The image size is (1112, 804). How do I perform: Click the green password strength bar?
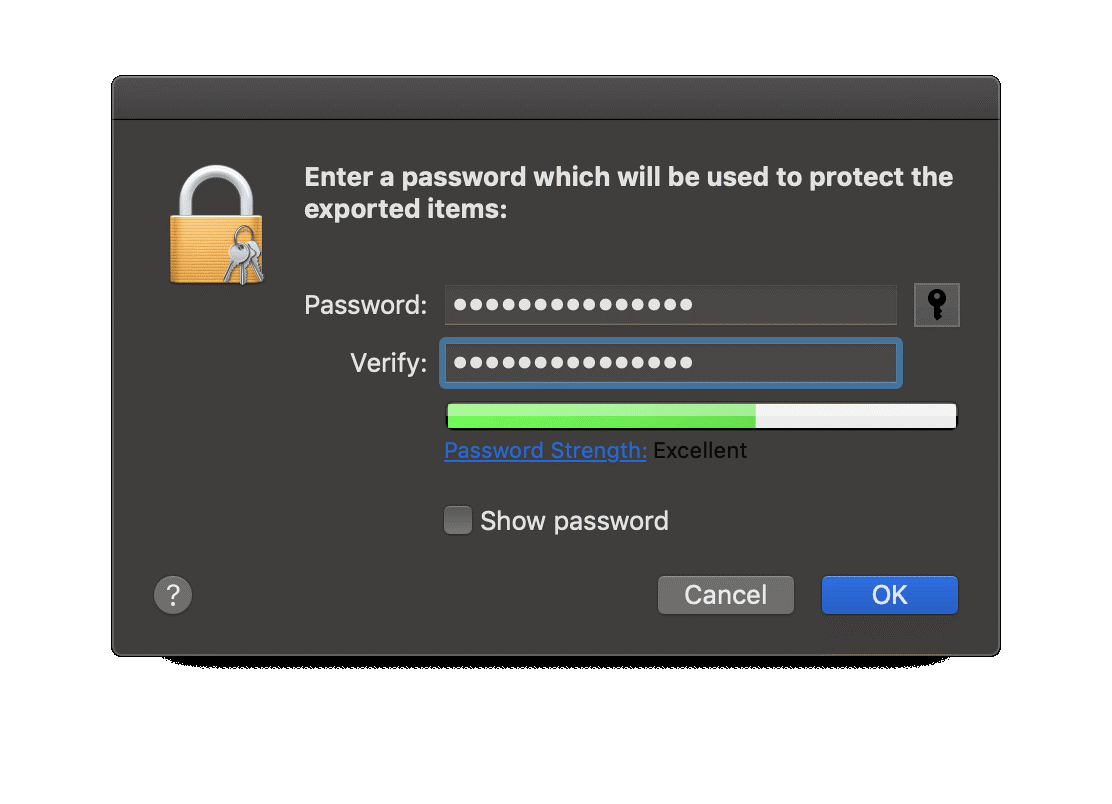point(600,414)
